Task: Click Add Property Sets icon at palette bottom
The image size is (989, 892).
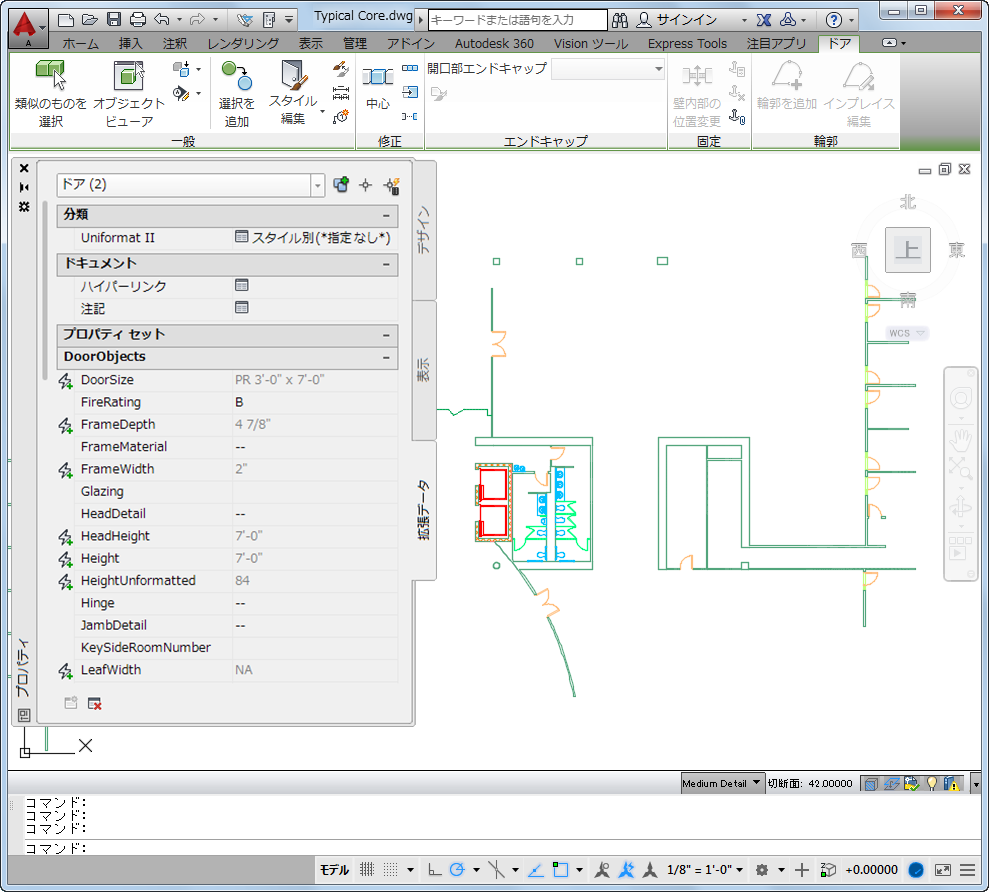Action: tap(71, 703)
